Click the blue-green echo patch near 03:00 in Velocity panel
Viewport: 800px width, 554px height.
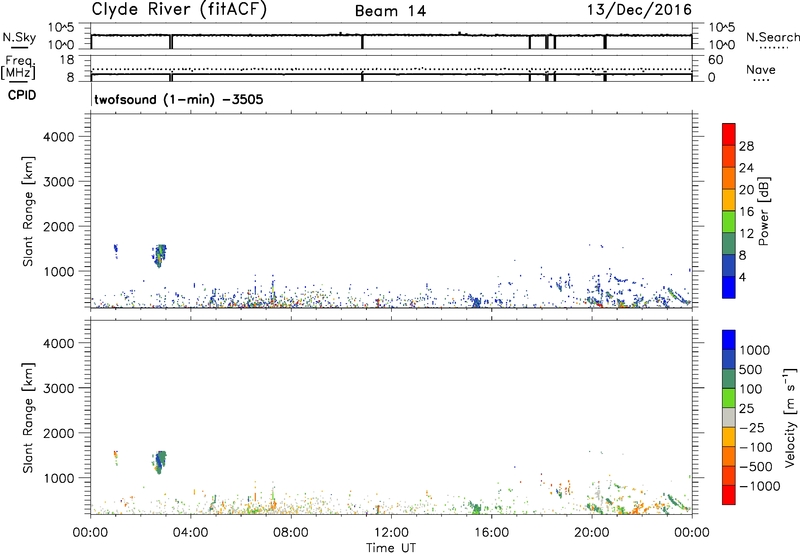coord(160,462)
